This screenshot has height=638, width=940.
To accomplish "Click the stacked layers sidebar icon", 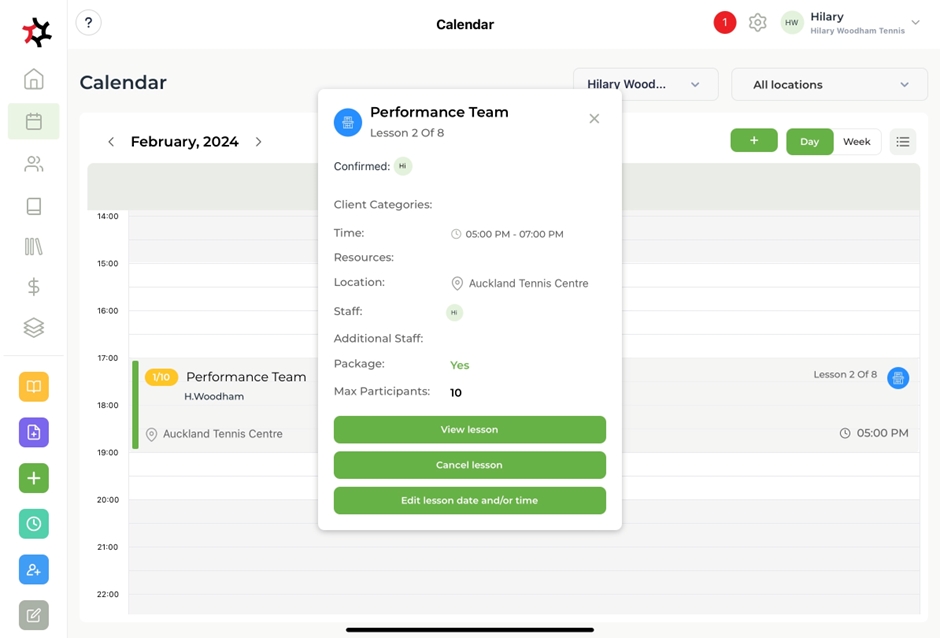I will [34, 328].
